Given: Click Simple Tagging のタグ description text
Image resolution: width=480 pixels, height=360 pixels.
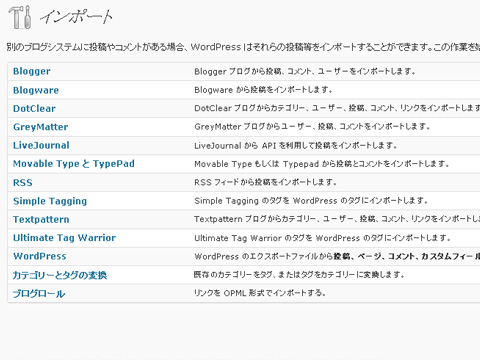Looking at the screenshot, I should (x=311, y=201).
